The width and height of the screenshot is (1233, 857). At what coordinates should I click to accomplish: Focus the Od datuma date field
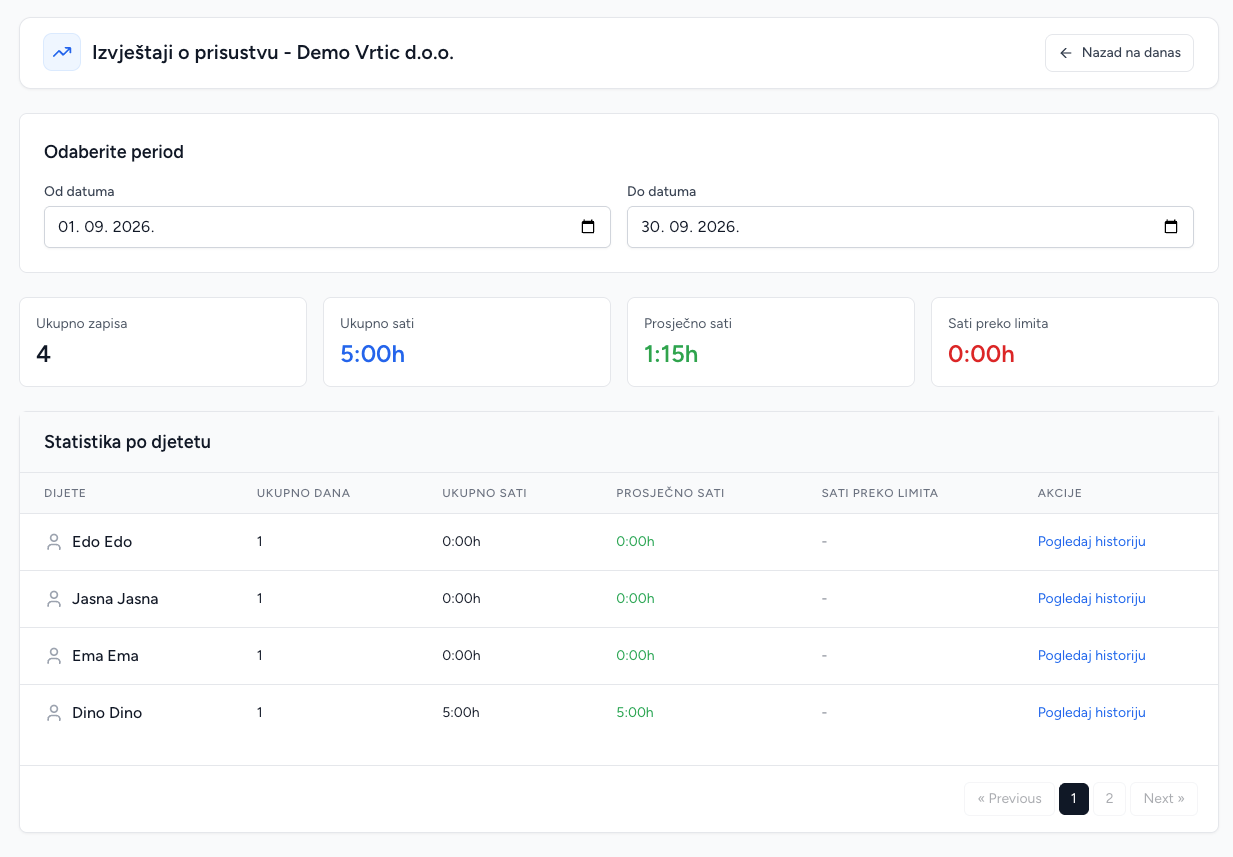(327, 227)
